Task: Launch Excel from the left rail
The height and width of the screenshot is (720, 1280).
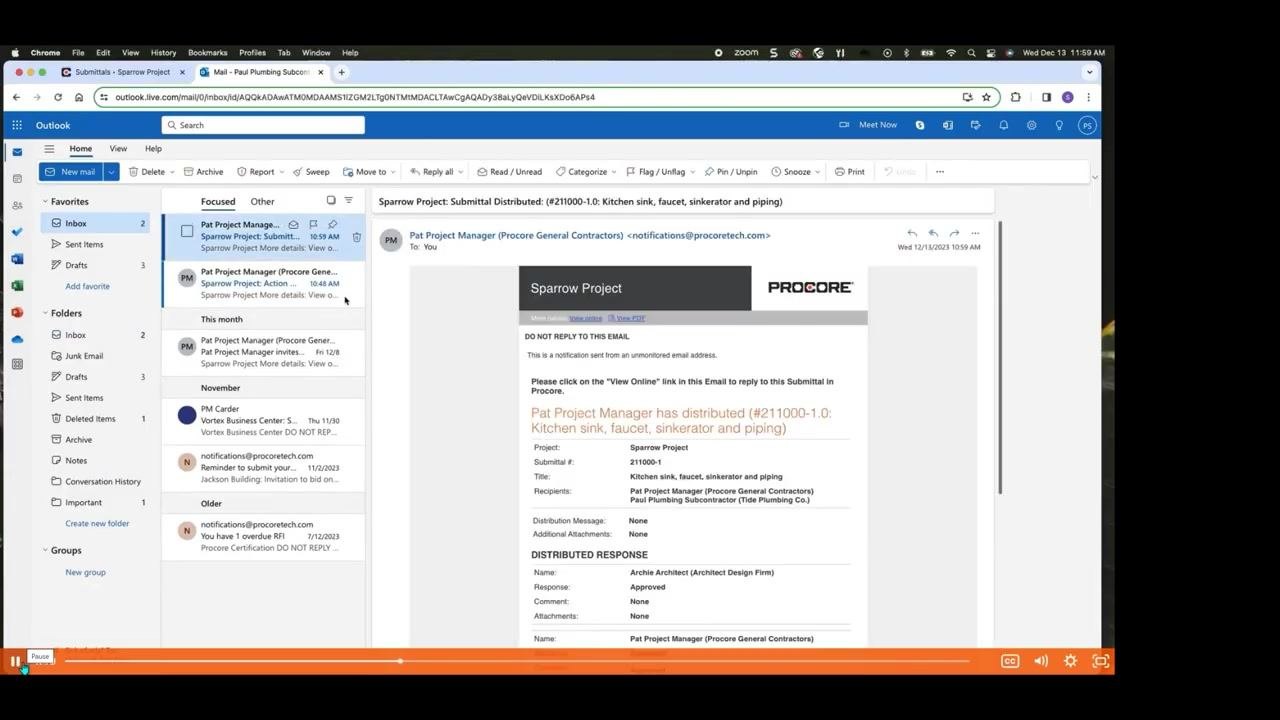Action: (17, 286)
